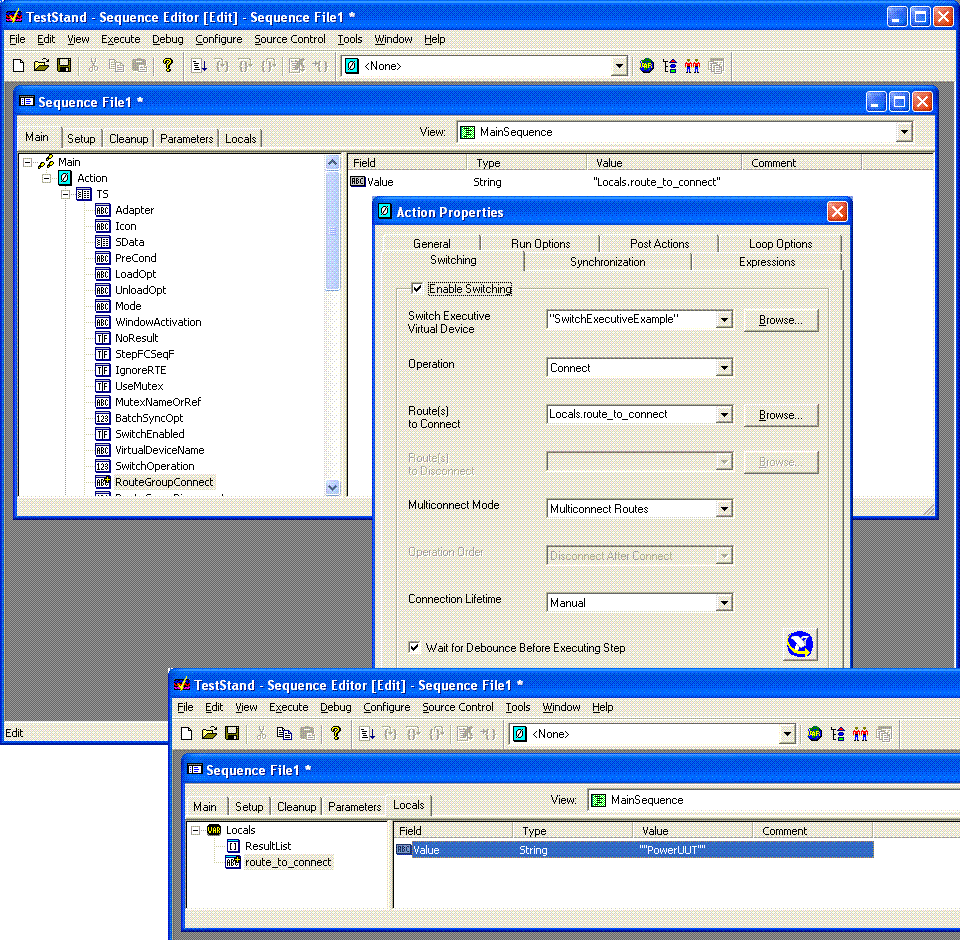Switch to Run Options tab
The image size is (960, 940).
(541, 244)
